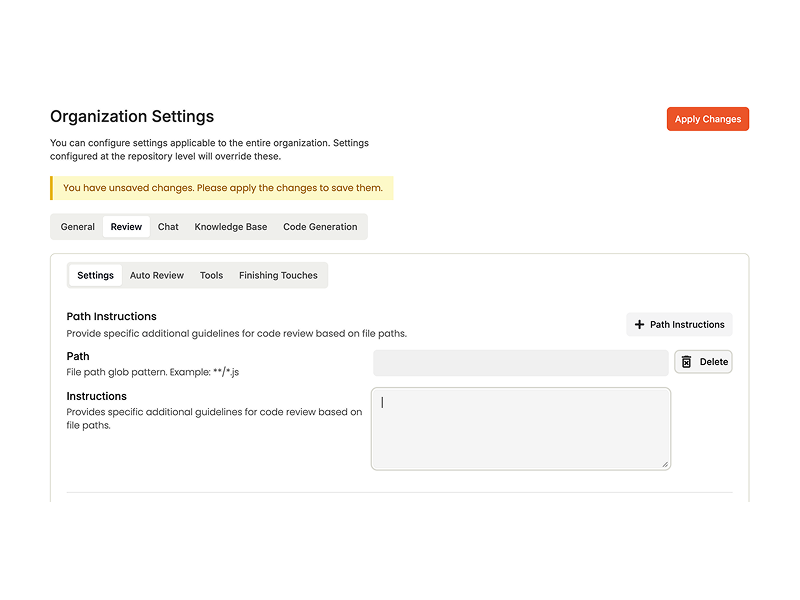This screenshot has height=600, width=800.
Task: Click the Path Instructions section heading
Action: [111, 316]
